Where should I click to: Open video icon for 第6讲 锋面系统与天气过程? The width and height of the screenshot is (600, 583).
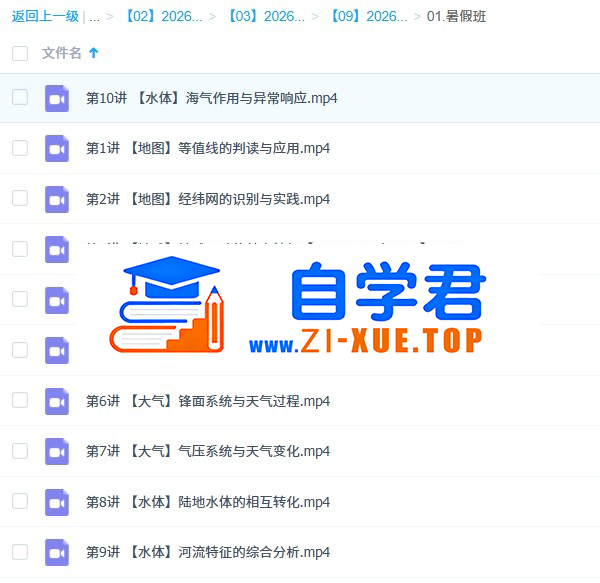pyautogui.click(x=57, y=401)
